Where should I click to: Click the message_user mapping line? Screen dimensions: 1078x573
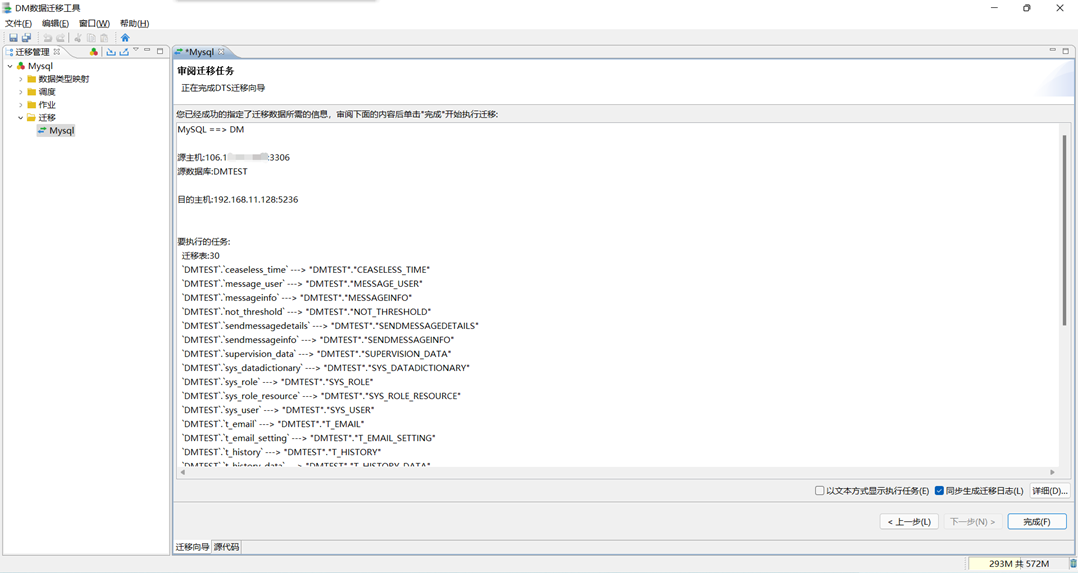302,284
